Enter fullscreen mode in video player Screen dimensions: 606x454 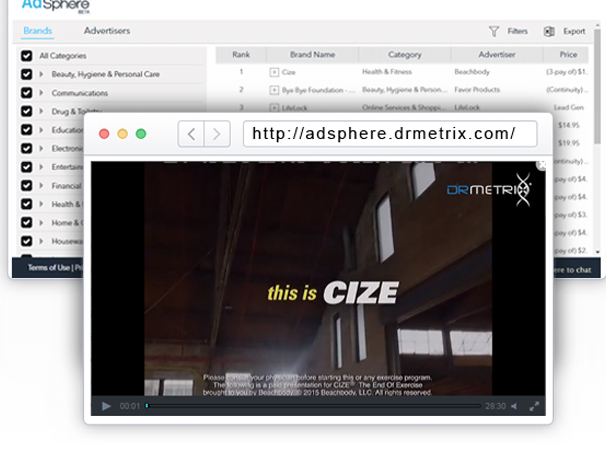point(534,406)
